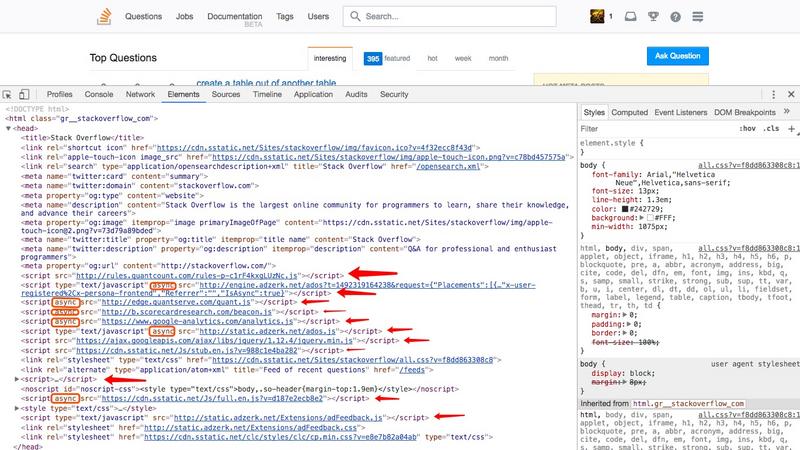Select the interesting questions tab
This screenshot has height=450, width=800.
(330, 58)
